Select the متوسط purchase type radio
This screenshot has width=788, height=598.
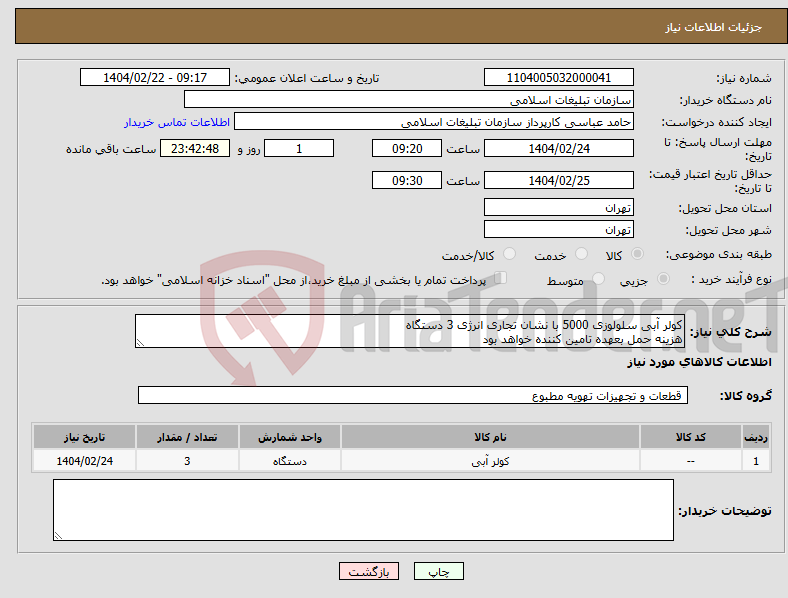(x=598, y=278)
